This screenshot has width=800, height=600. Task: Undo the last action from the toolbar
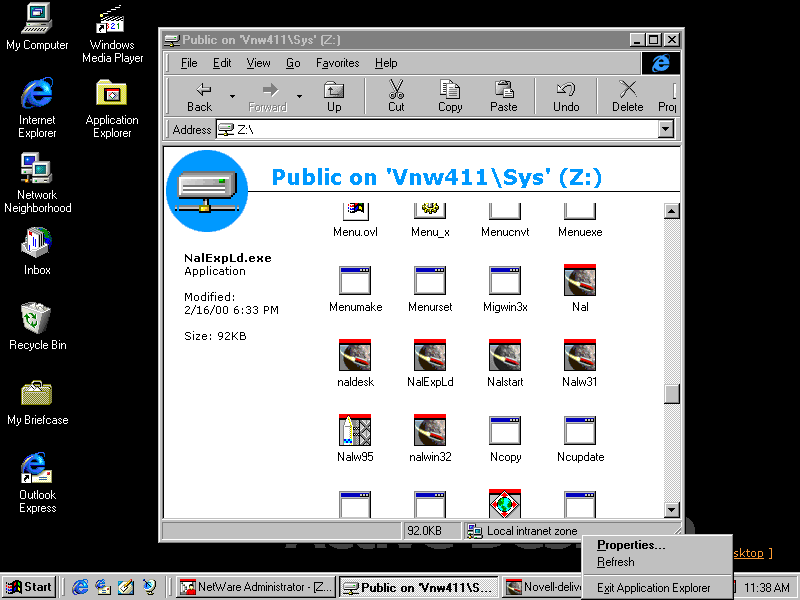click(x=566, y=96)
